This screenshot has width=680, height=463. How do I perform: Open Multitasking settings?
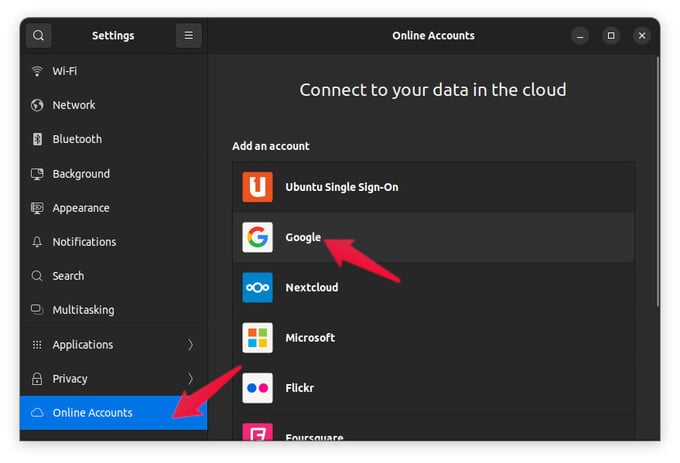pyautogui.click(x=114, y=310)
